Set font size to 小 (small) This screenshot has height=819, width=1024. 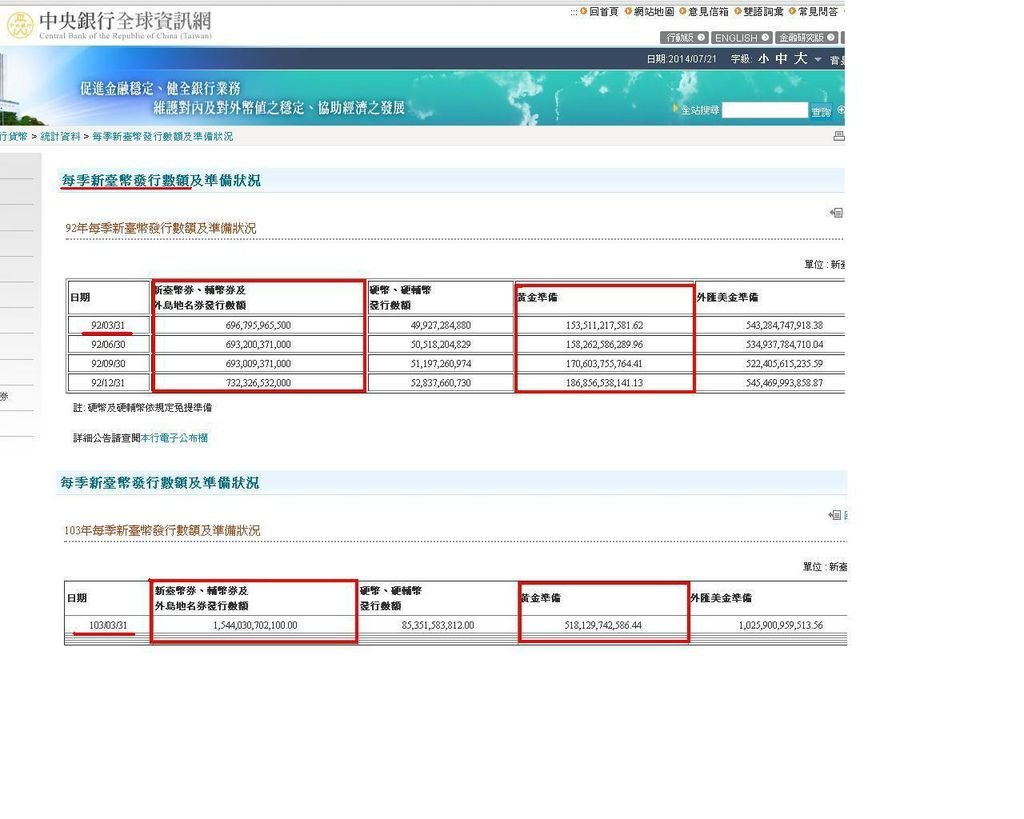coord(763,59)
